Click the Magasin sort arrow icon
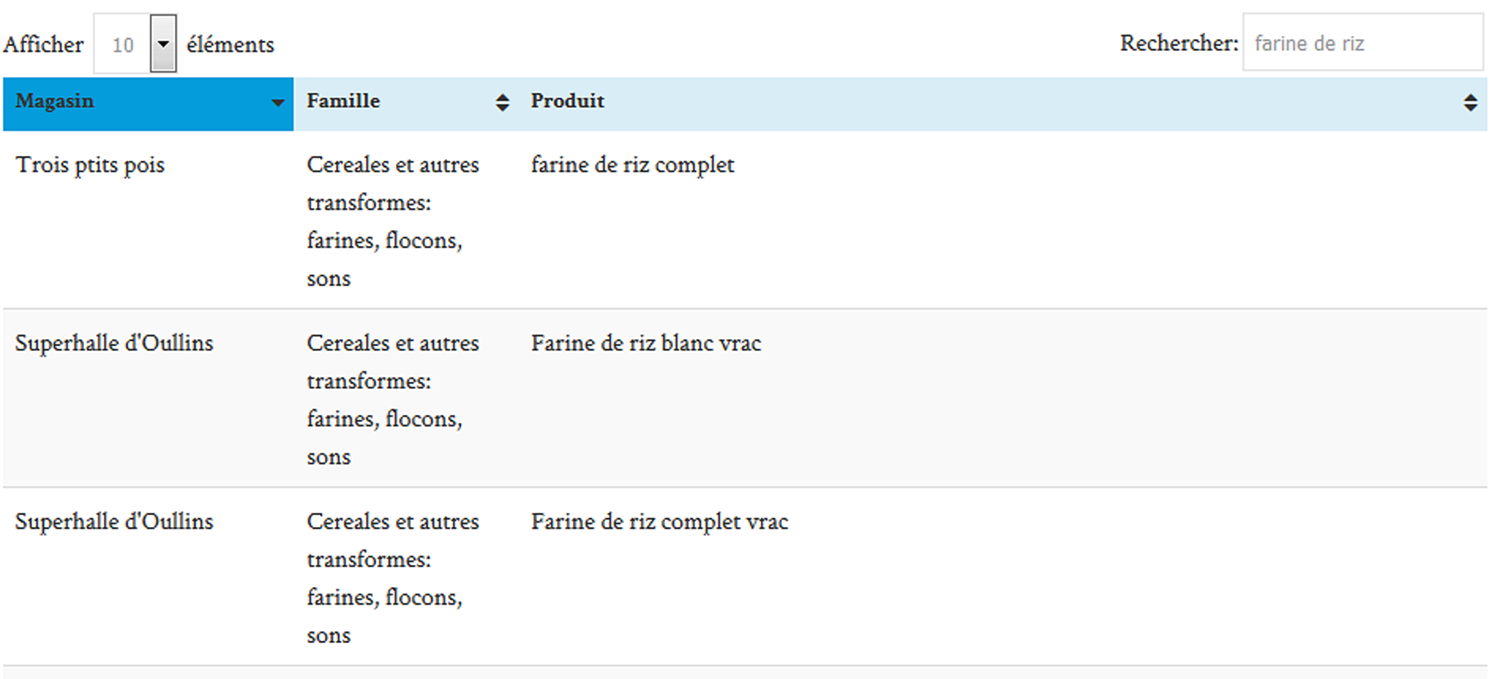 pos(277,103)
